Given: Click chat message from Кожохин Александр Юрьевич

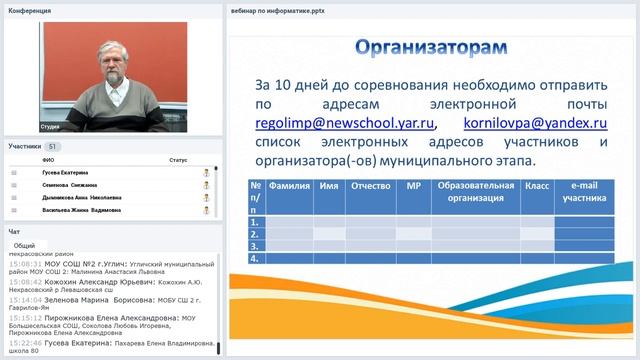Looking at the screenshot, I should tap(105, 286).
